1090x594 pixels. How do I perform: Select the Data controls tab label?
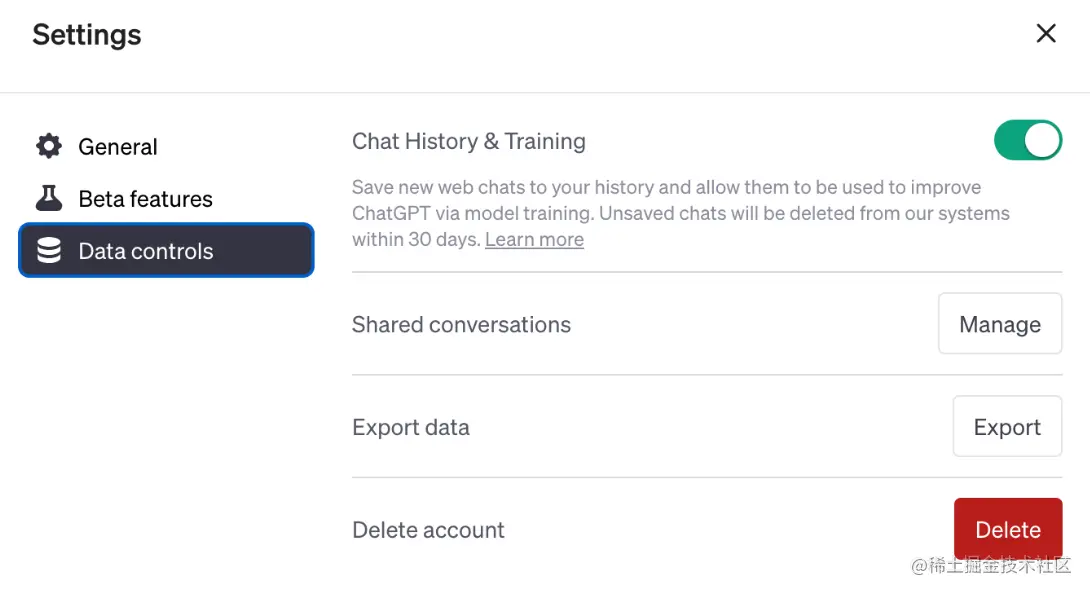145,251
